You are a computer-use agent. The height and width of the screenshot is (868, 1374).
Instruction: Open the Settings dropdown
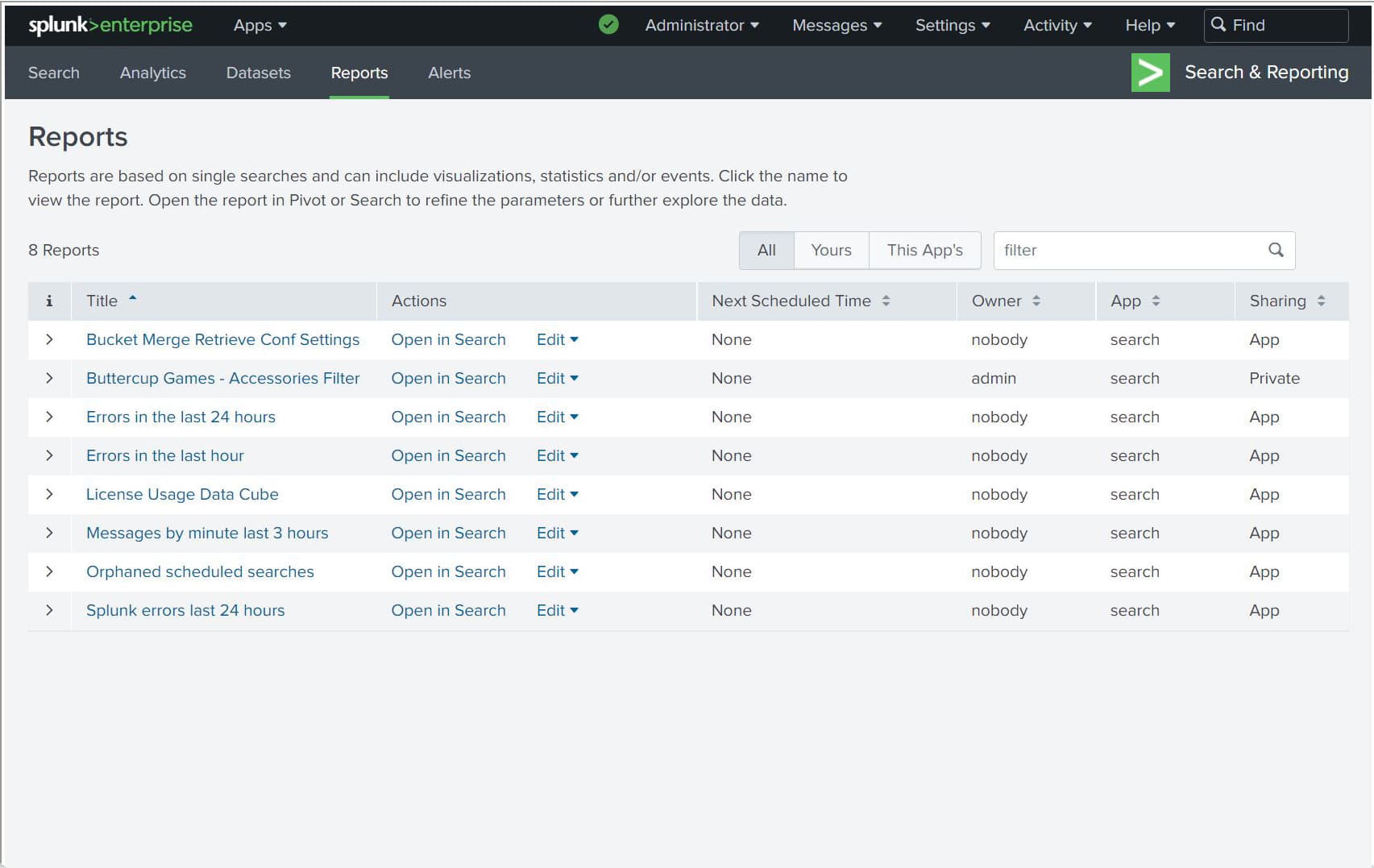pos(953,26)
